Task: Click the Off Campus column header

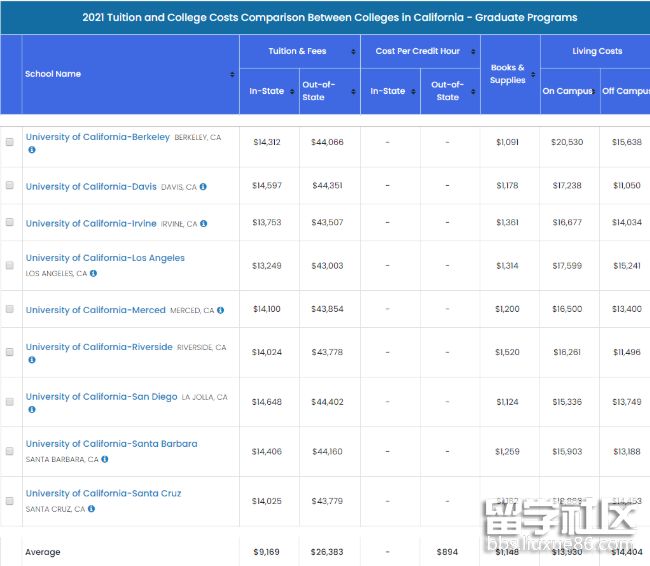Action: click(x=625, y=91)
